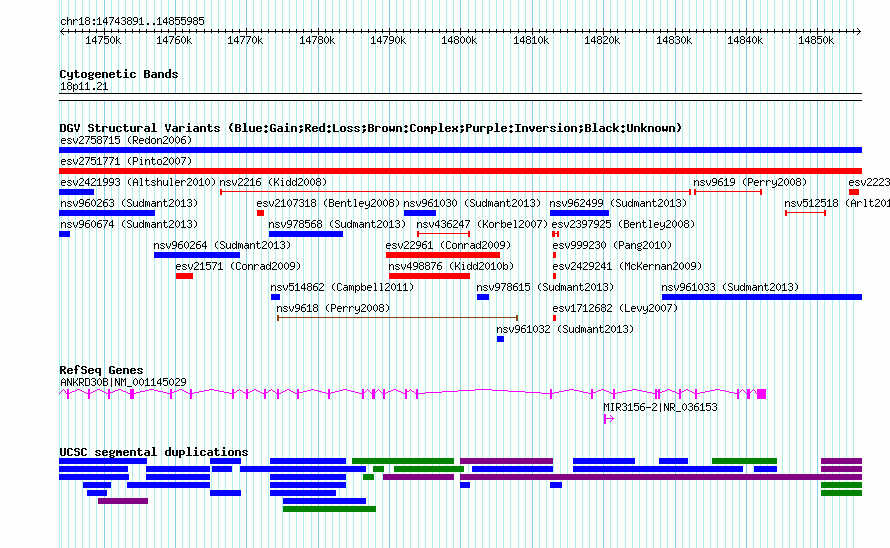The height and width of the screenshot is (548, 890).
Task: Open the esv22961 (Conrad2009) variant
Action: 448,245
